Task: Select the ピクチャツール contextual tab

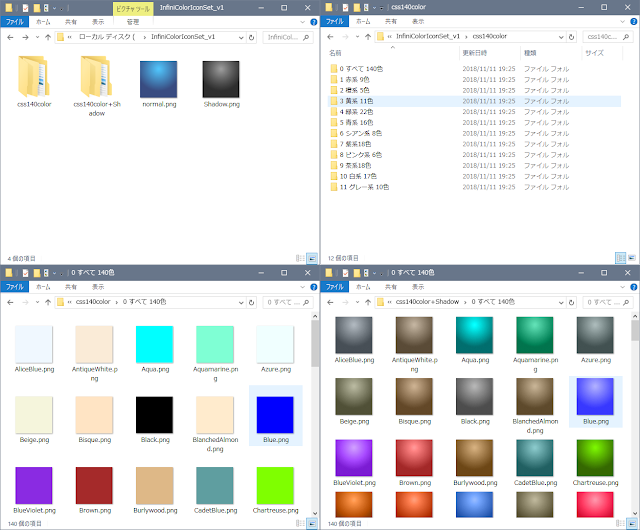Action: 133,8
